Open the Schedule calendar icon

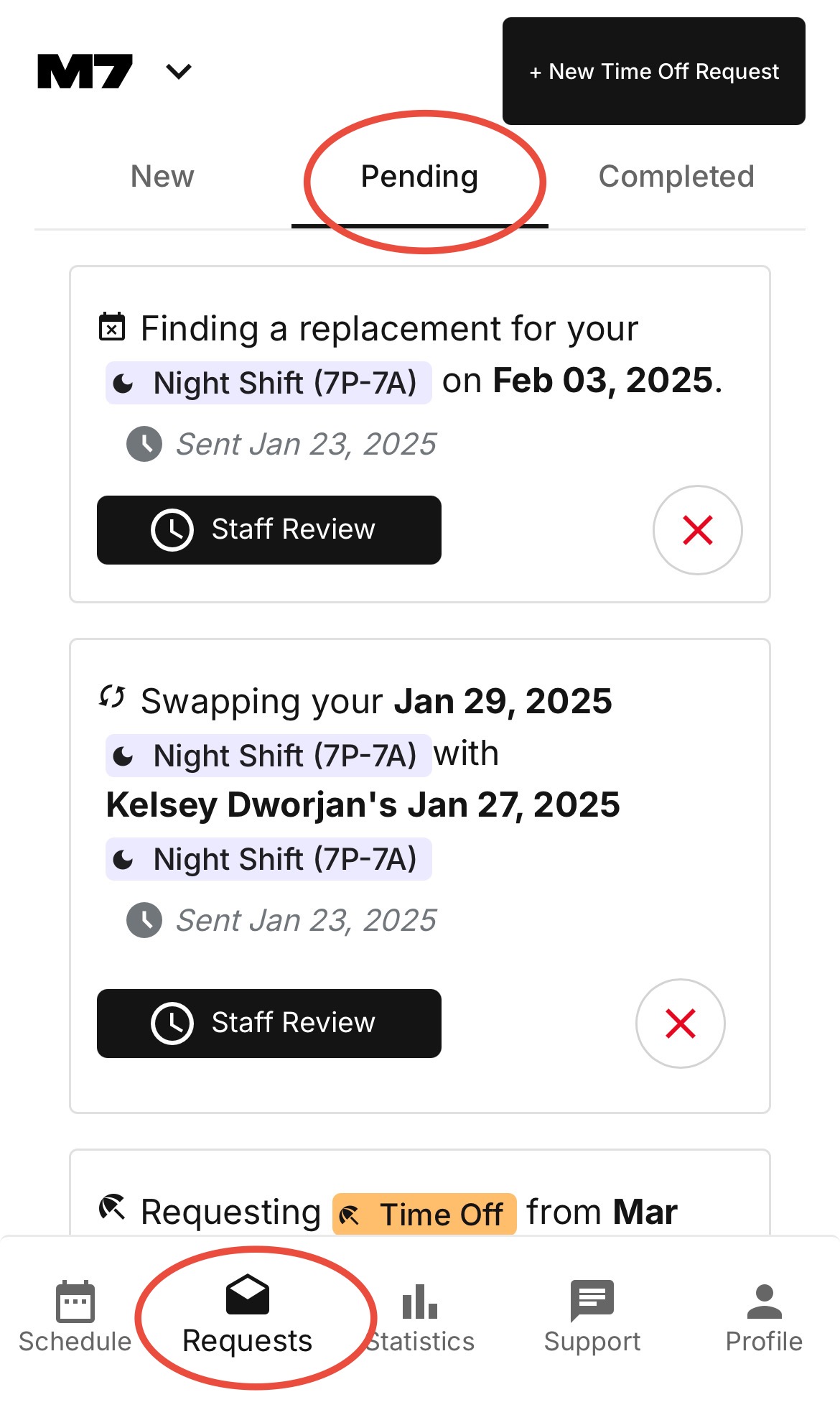tap(75, 1302)
